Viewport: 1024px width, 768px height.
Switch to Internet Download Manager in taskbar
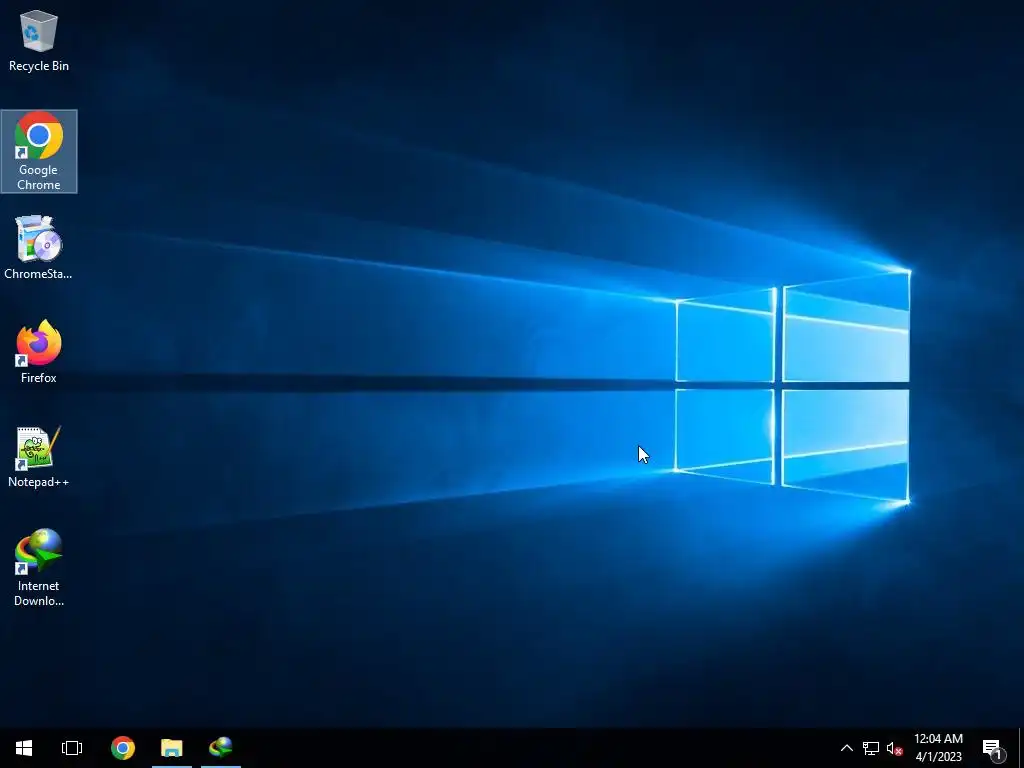pyautogui.click(x=221, y=748)
